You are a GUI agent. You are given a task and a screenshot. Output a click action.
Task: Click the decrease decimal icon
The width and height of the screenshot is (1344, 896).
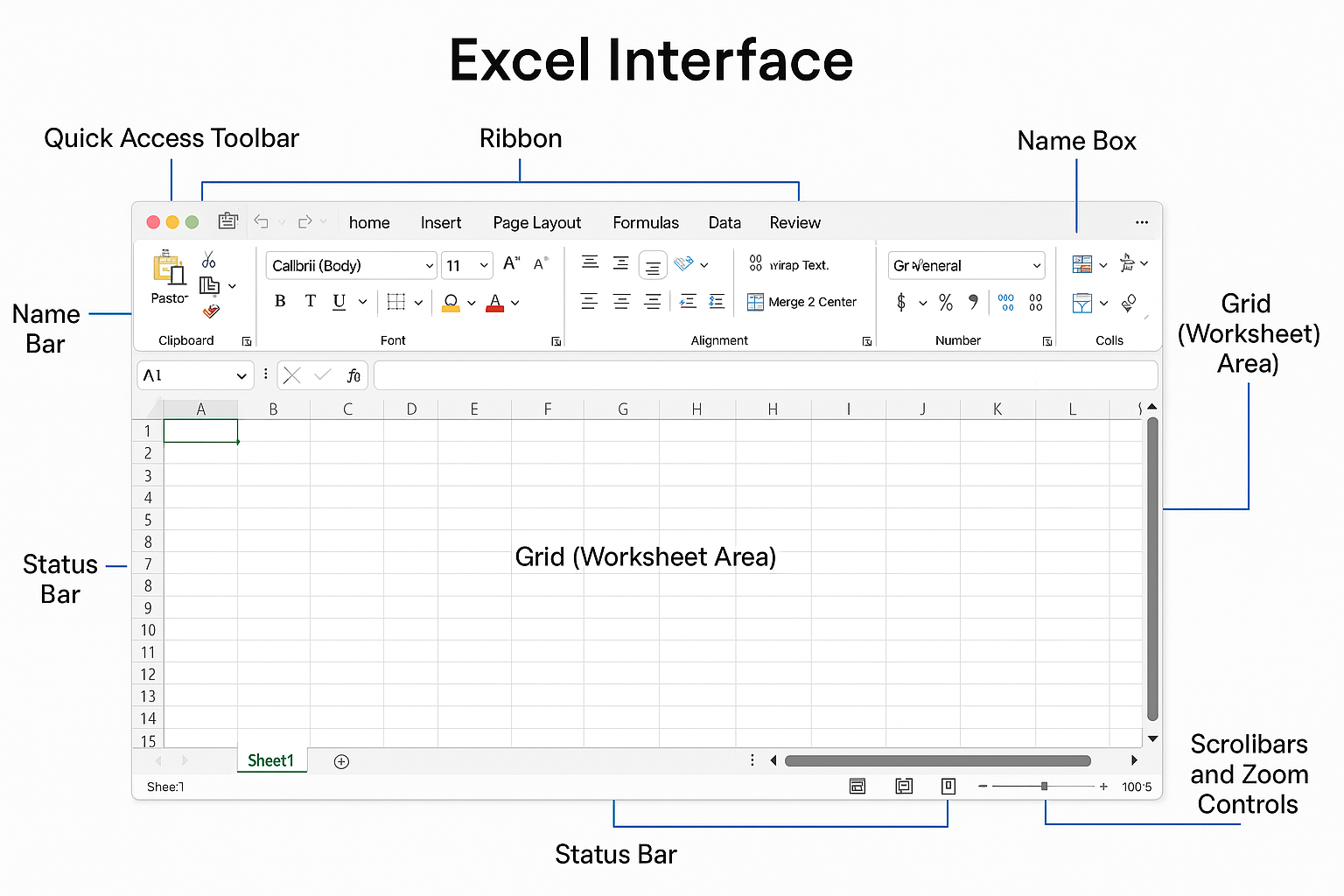[1036, 303]
